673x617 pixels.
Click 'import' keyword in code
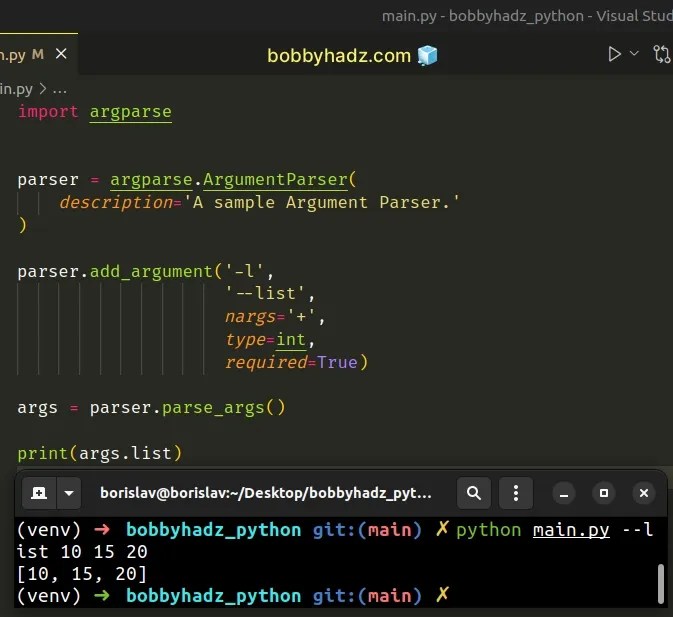tap(48, 112)
